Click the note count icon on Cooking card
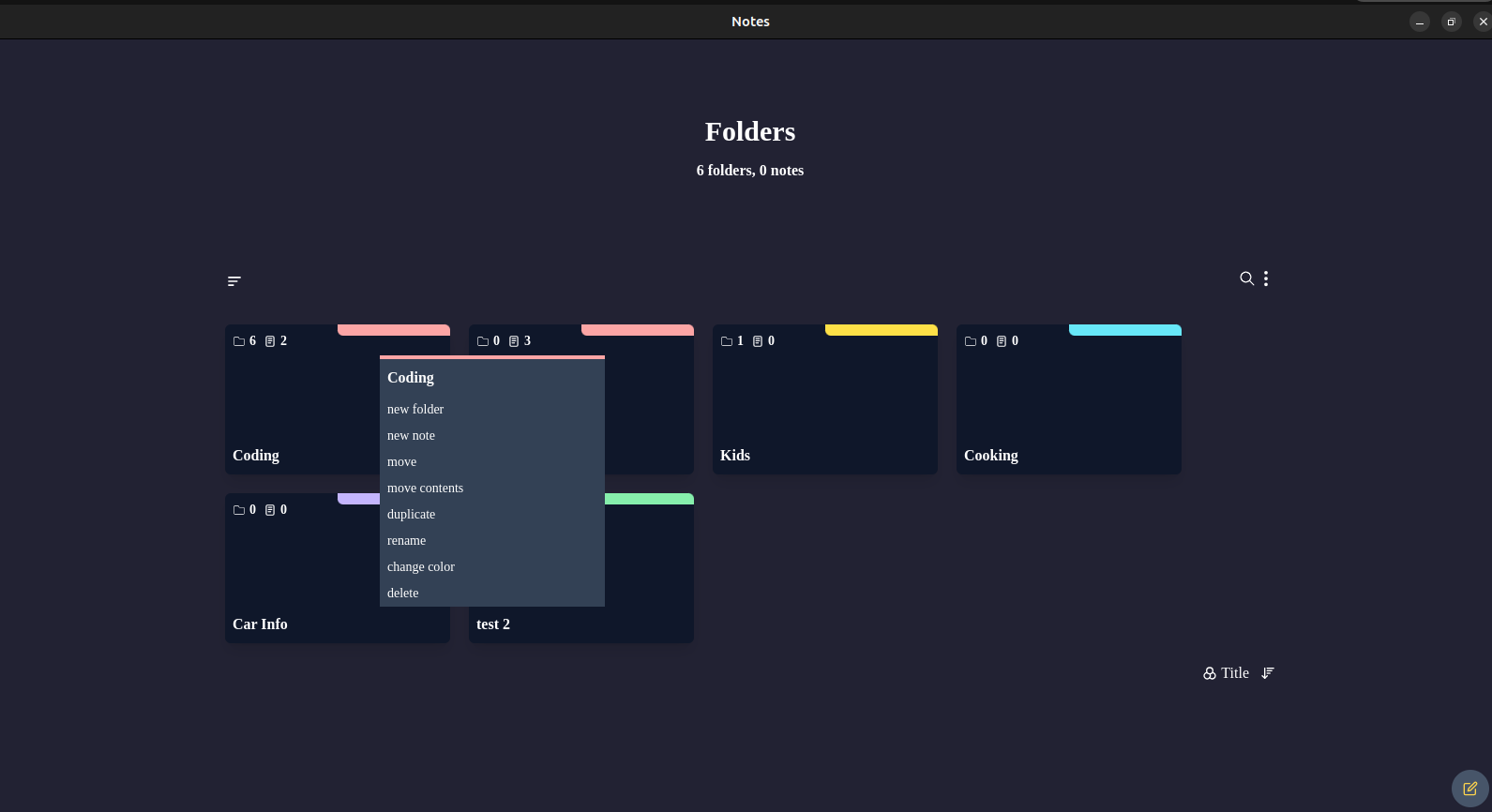 [1002, 341]
